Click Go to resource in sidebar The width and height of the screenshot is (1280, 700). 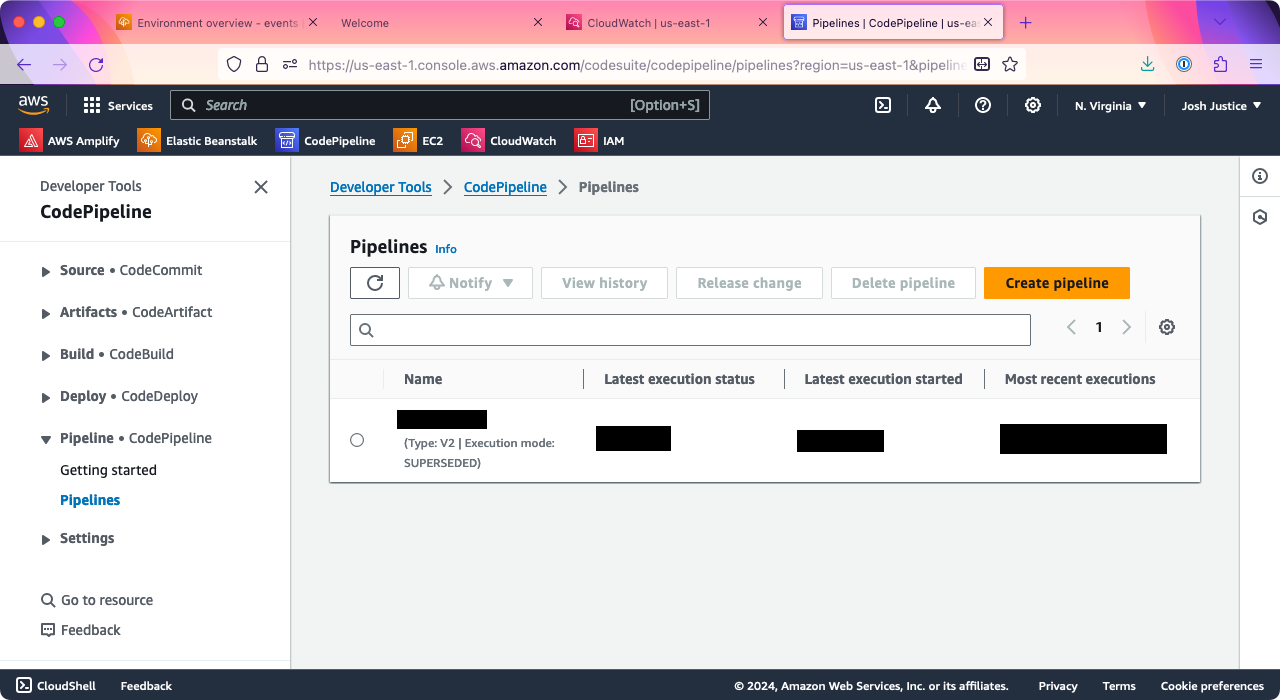click(x=97, y=600)
